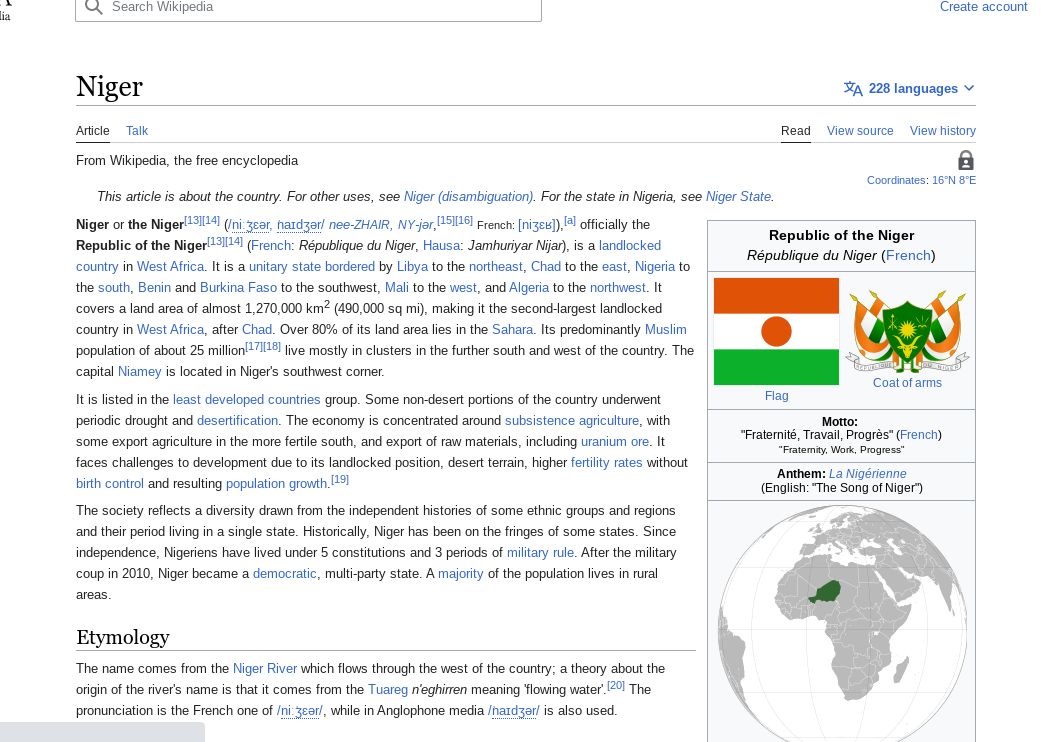Open the Burkina Faso link
The image size is (1041, 742).
238,288
